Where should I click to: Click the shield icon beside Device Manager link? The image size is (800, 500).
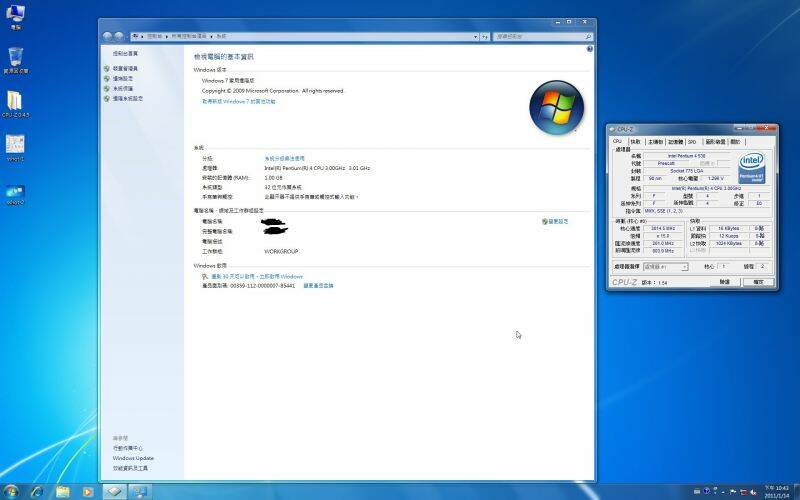(107, 68)
